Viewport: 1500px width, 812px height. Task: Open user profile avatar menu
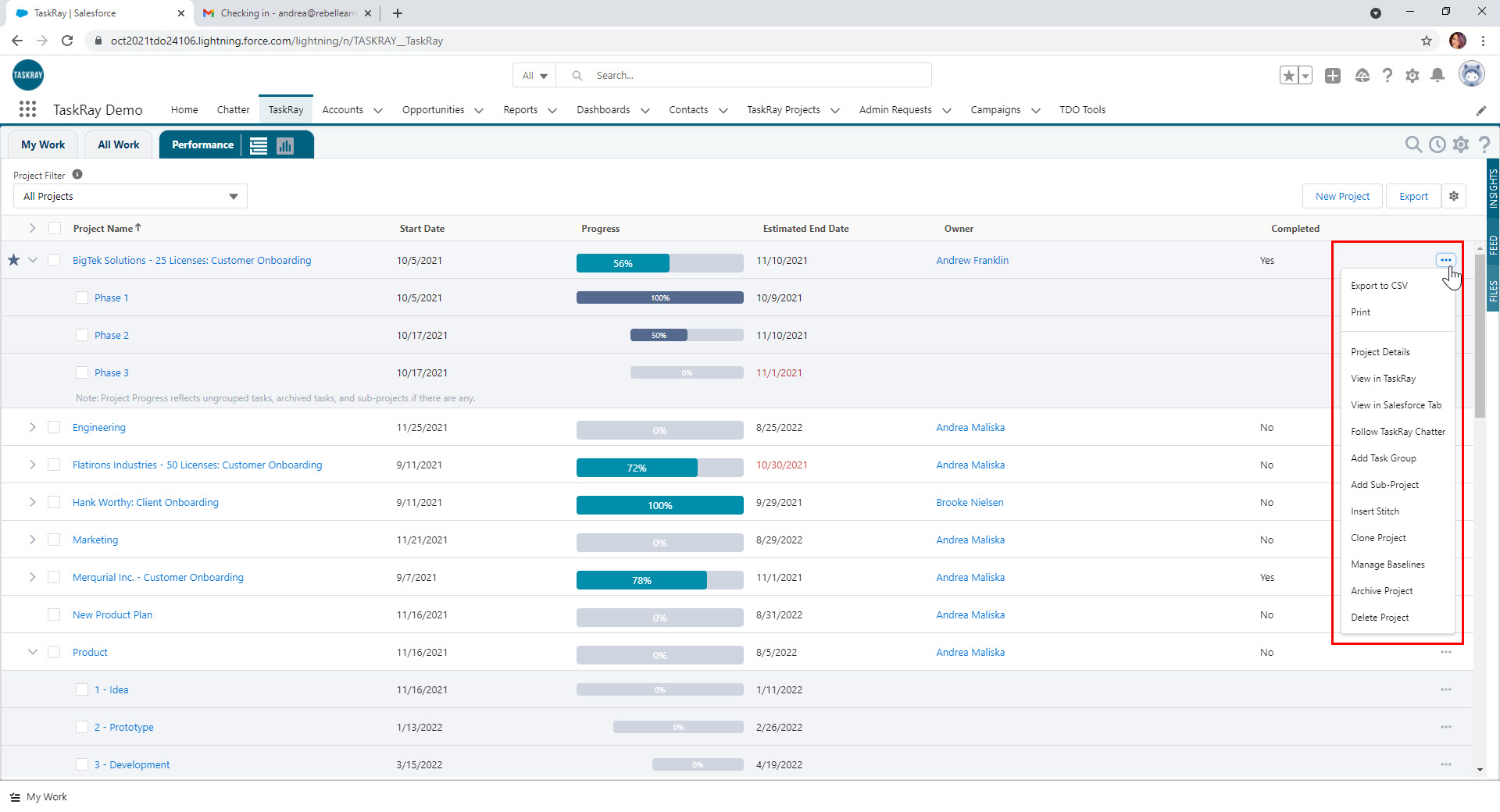point(1472,75)
